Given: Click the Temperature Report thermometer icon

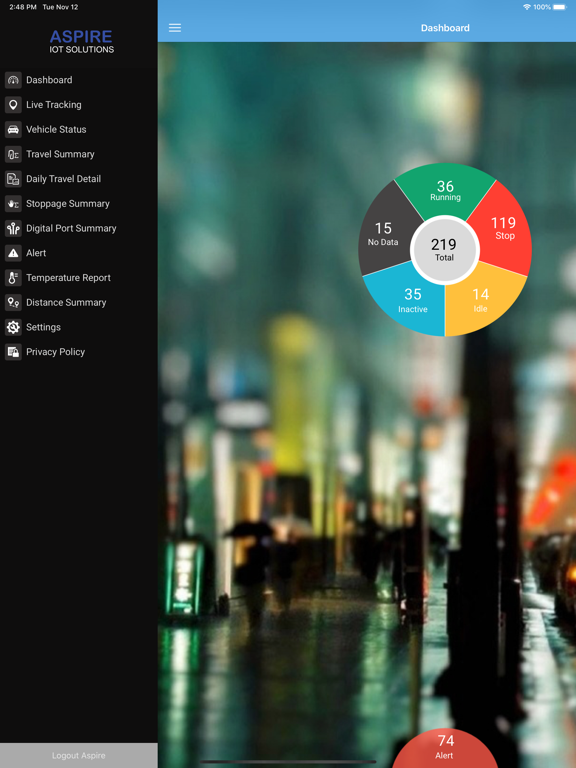Looking at the screenshot, I should pos(13,278).
